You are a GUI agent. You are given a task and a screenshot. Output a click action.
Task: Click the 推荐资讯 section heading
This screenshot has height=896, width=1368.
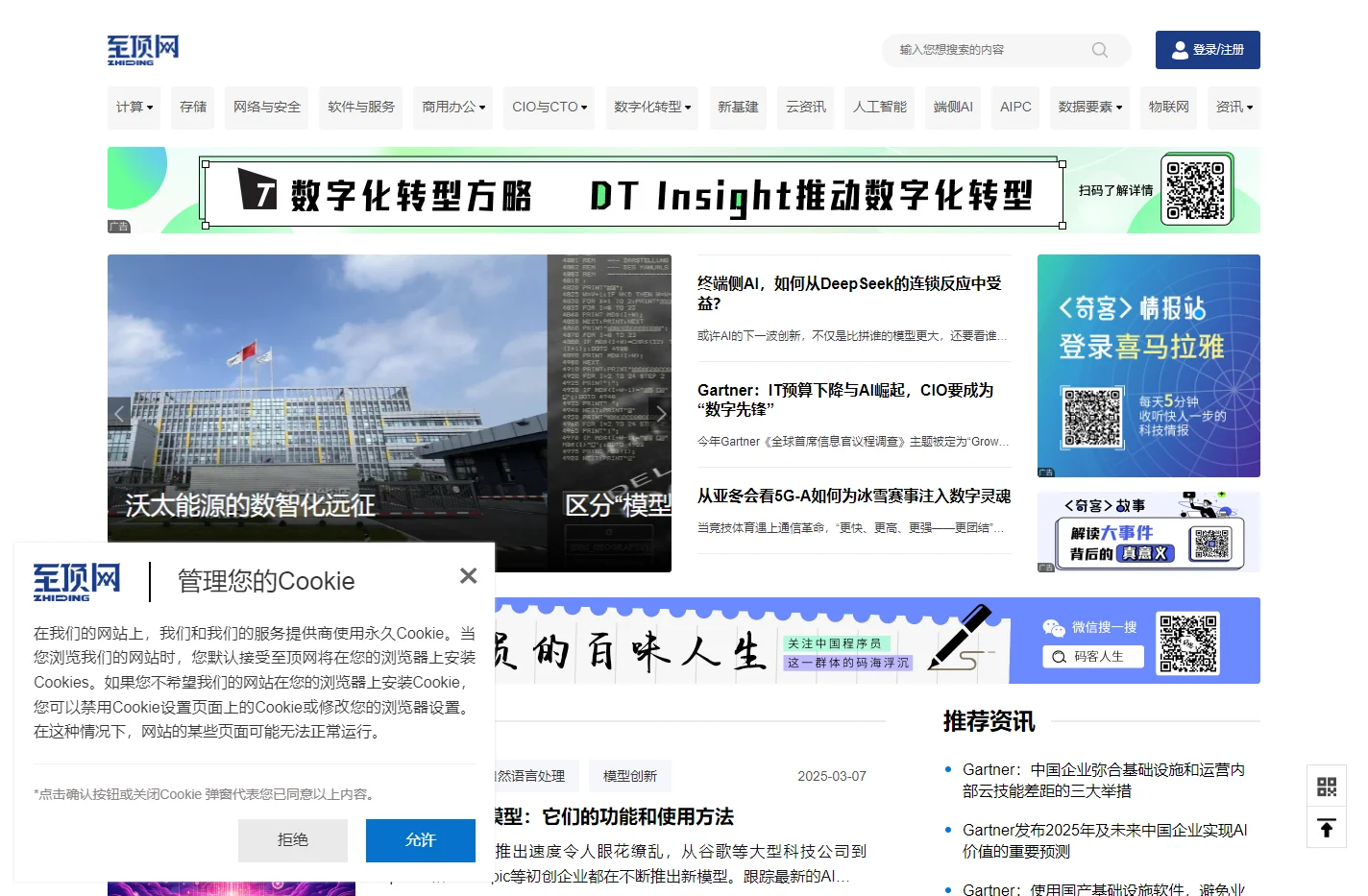click(989, 721)
